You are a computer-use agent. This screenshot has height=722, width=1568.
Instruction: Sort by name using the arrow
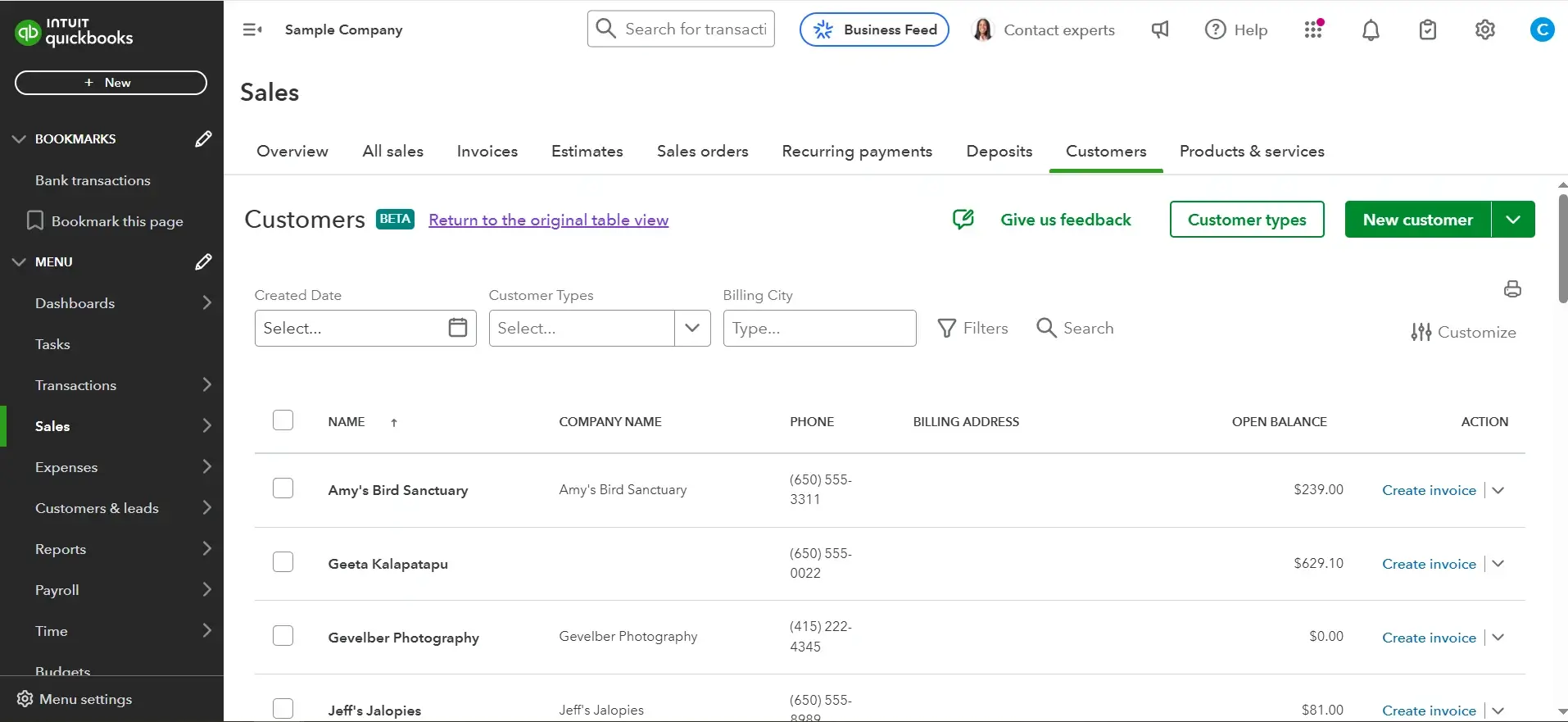tap(394, 423)
